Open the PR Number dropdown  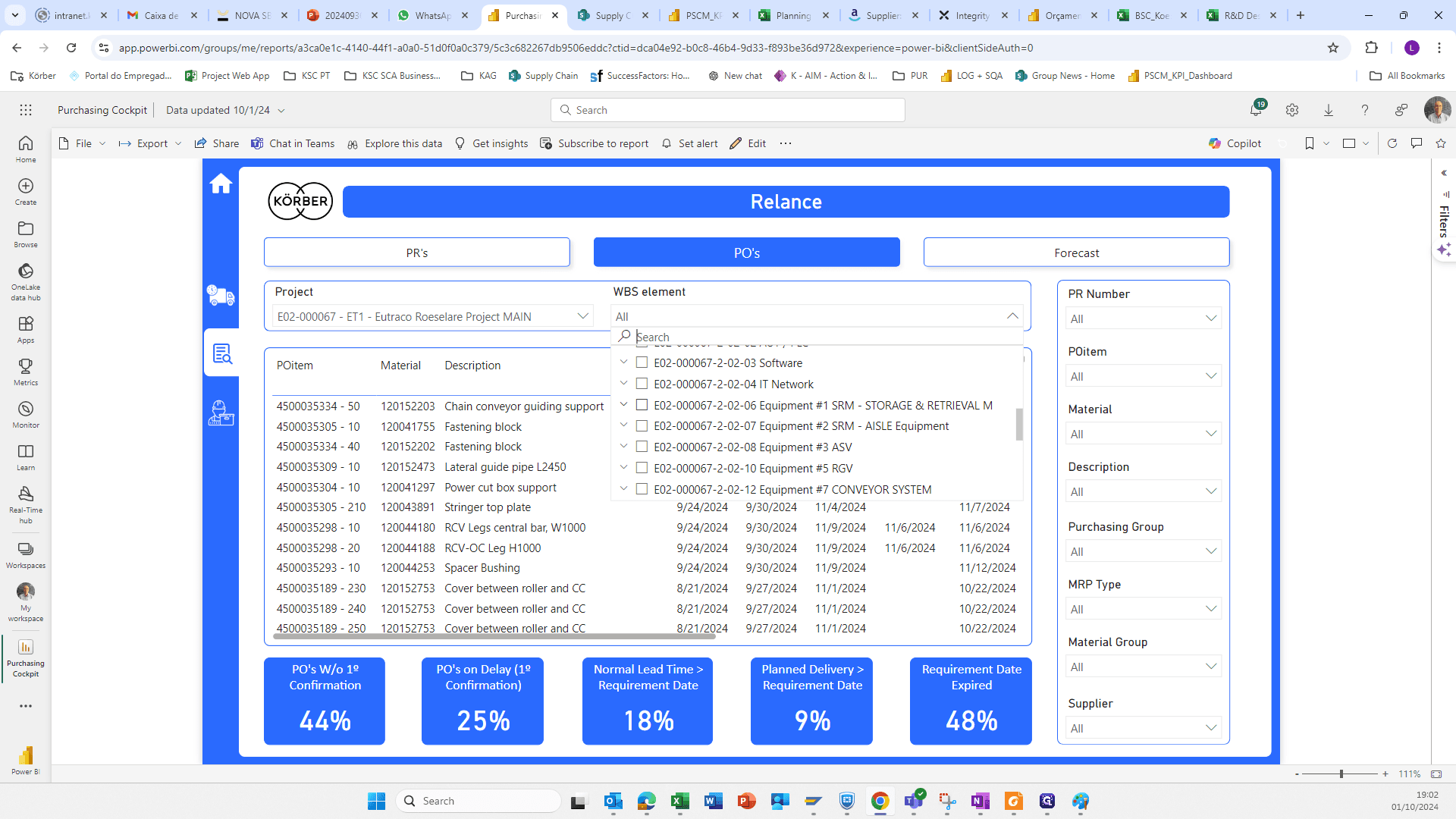click(1143, 318)
